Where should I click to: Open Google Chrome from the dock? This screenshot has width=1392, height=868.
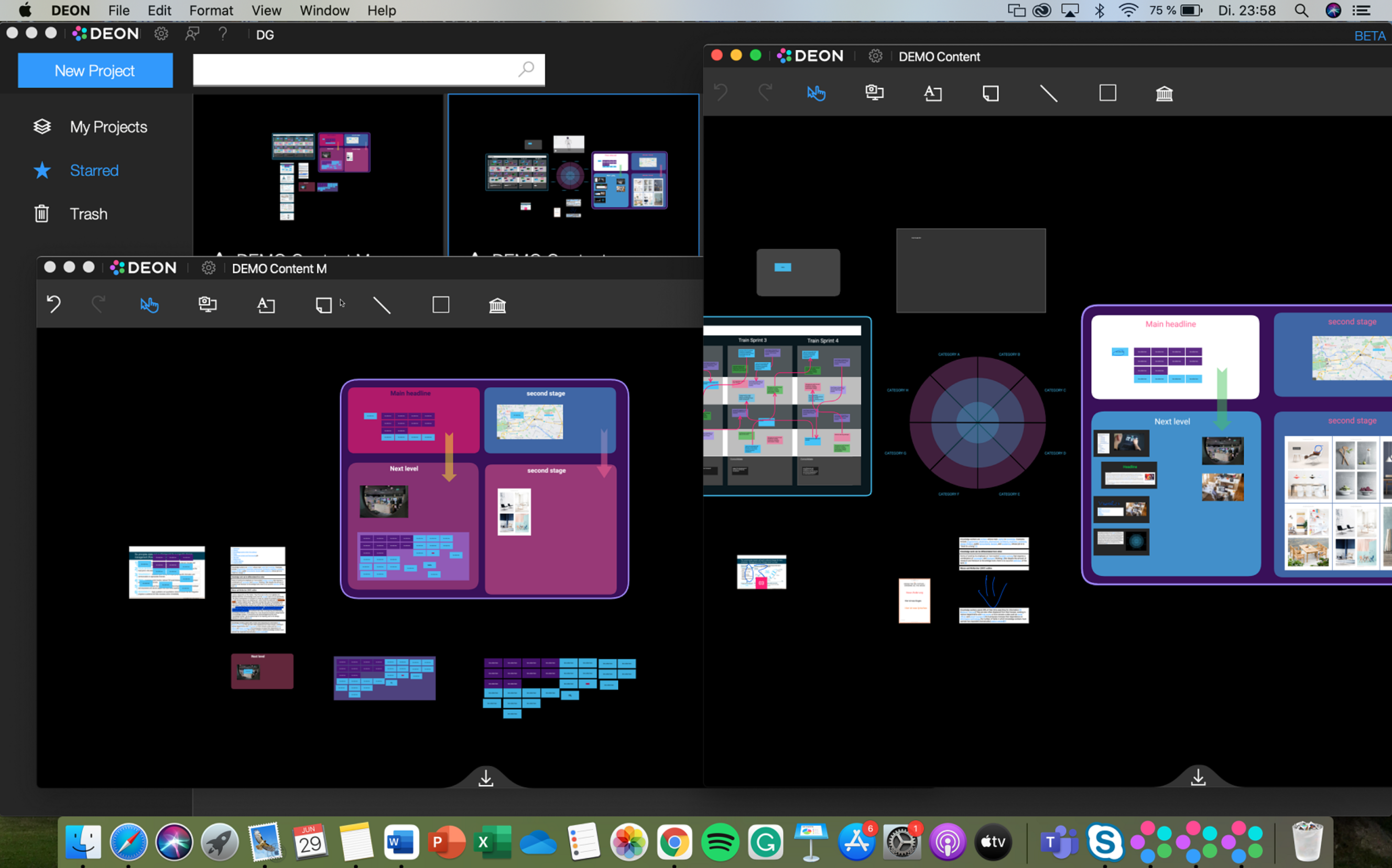pos(675,842)
